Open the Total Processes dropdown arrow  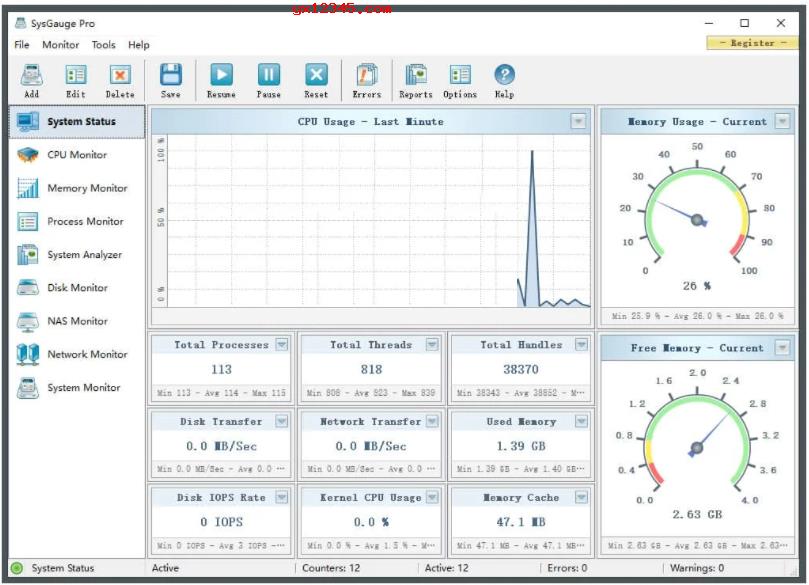point(282,345)
